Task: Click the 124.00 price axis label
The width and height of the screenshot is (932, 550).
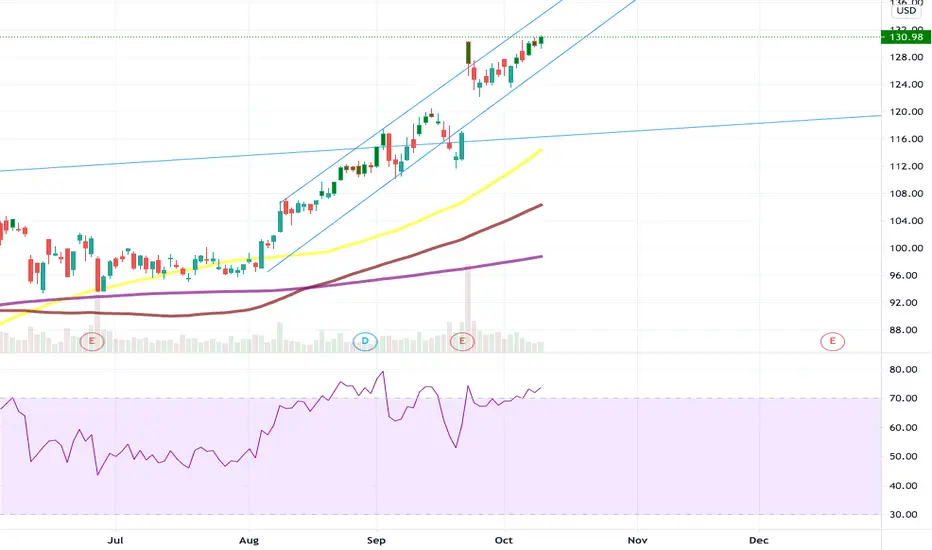Action: [x=906, y=84]
